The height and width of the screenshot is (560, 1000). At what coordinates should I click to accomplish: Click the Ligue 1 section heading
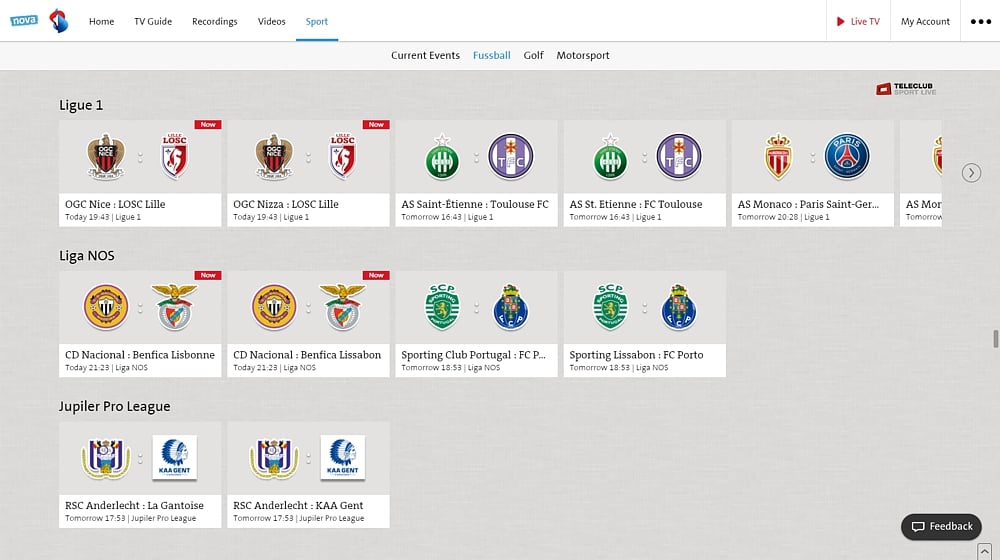click(81, 105)
